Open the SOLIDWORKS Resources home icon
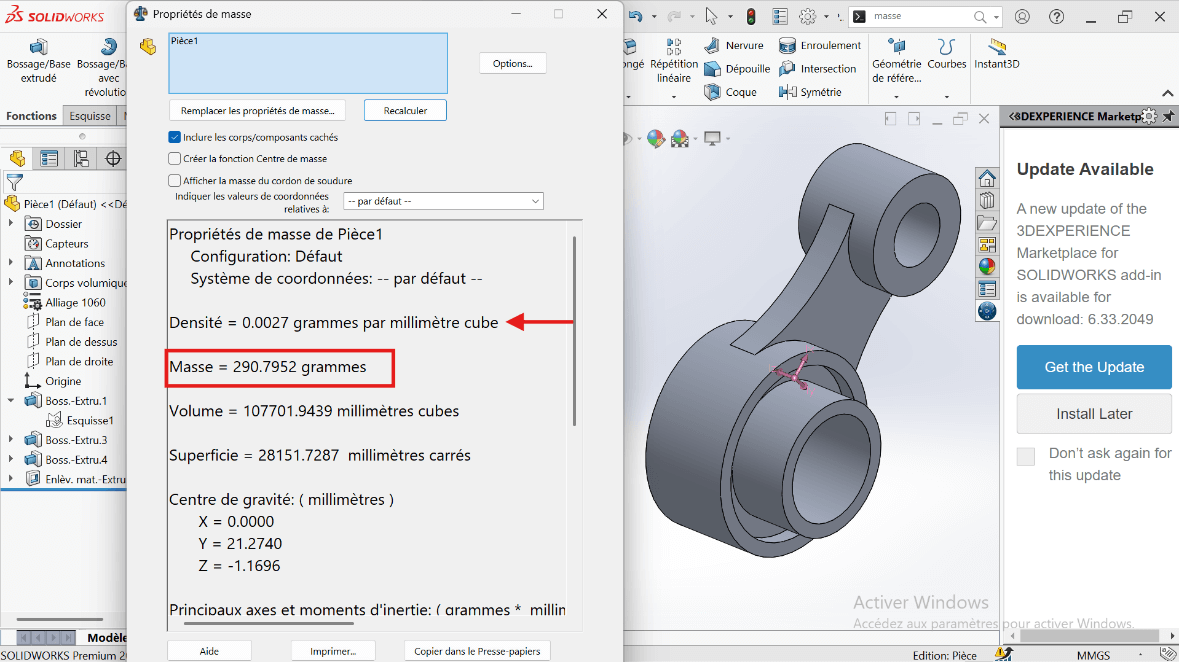1179x662 pixels. click(x=987, y=179)
